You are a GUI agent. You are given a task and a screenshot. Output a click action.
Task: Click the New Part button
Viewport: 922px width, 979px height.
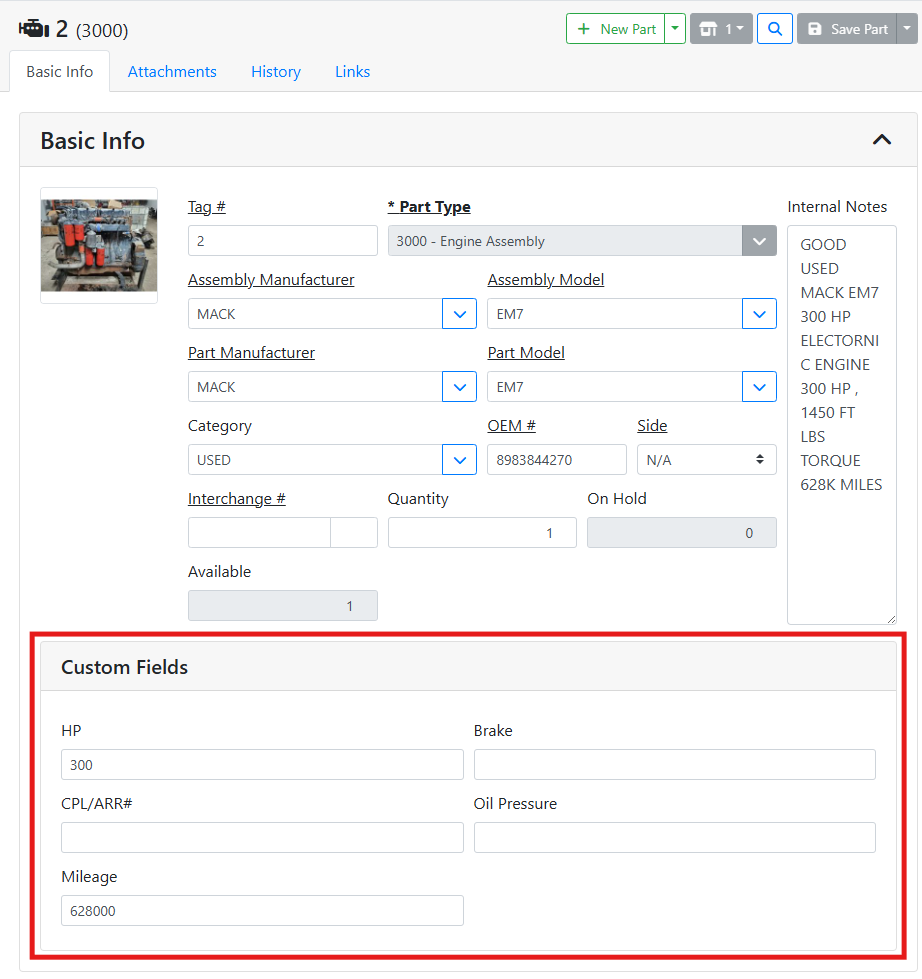pos(617,29)
